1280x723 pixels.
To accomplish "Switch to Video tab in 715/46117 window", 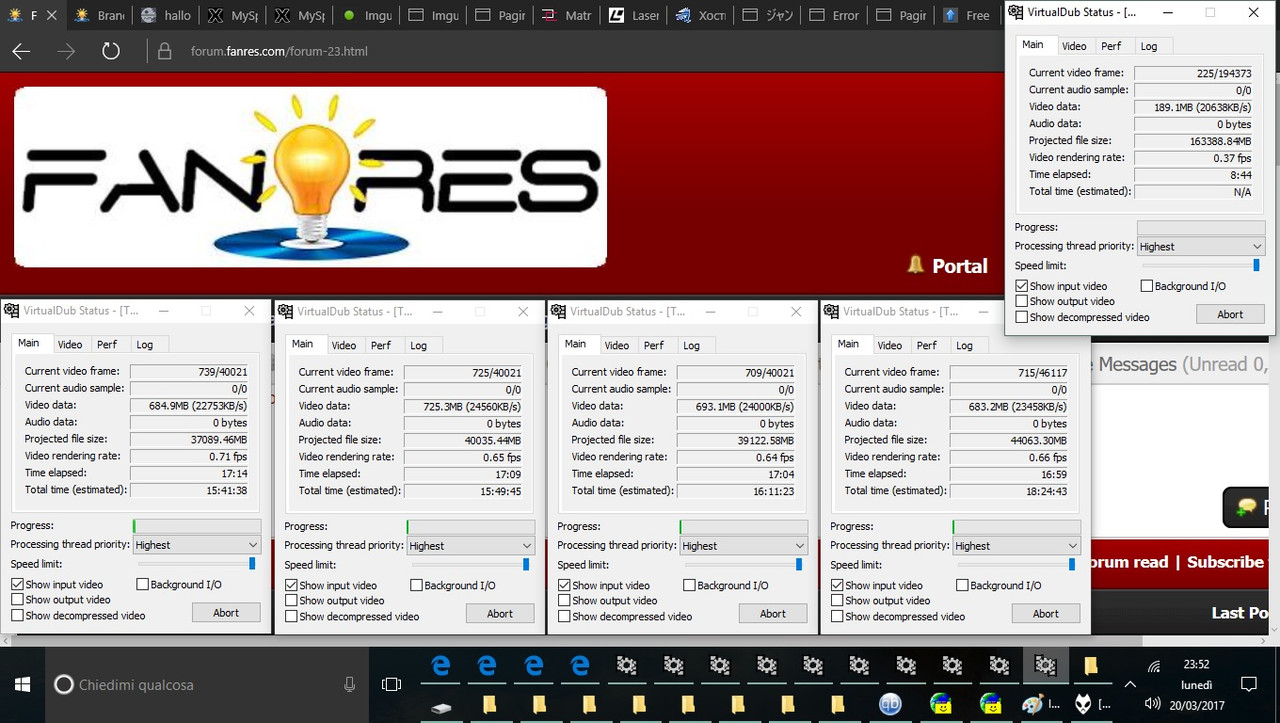I will pyautogui.click(x=890, y=345).
